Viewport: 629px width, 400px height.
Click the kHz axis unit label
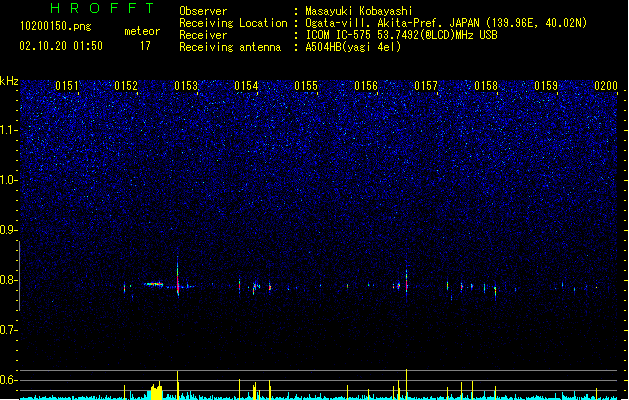(x=9, y=81)
